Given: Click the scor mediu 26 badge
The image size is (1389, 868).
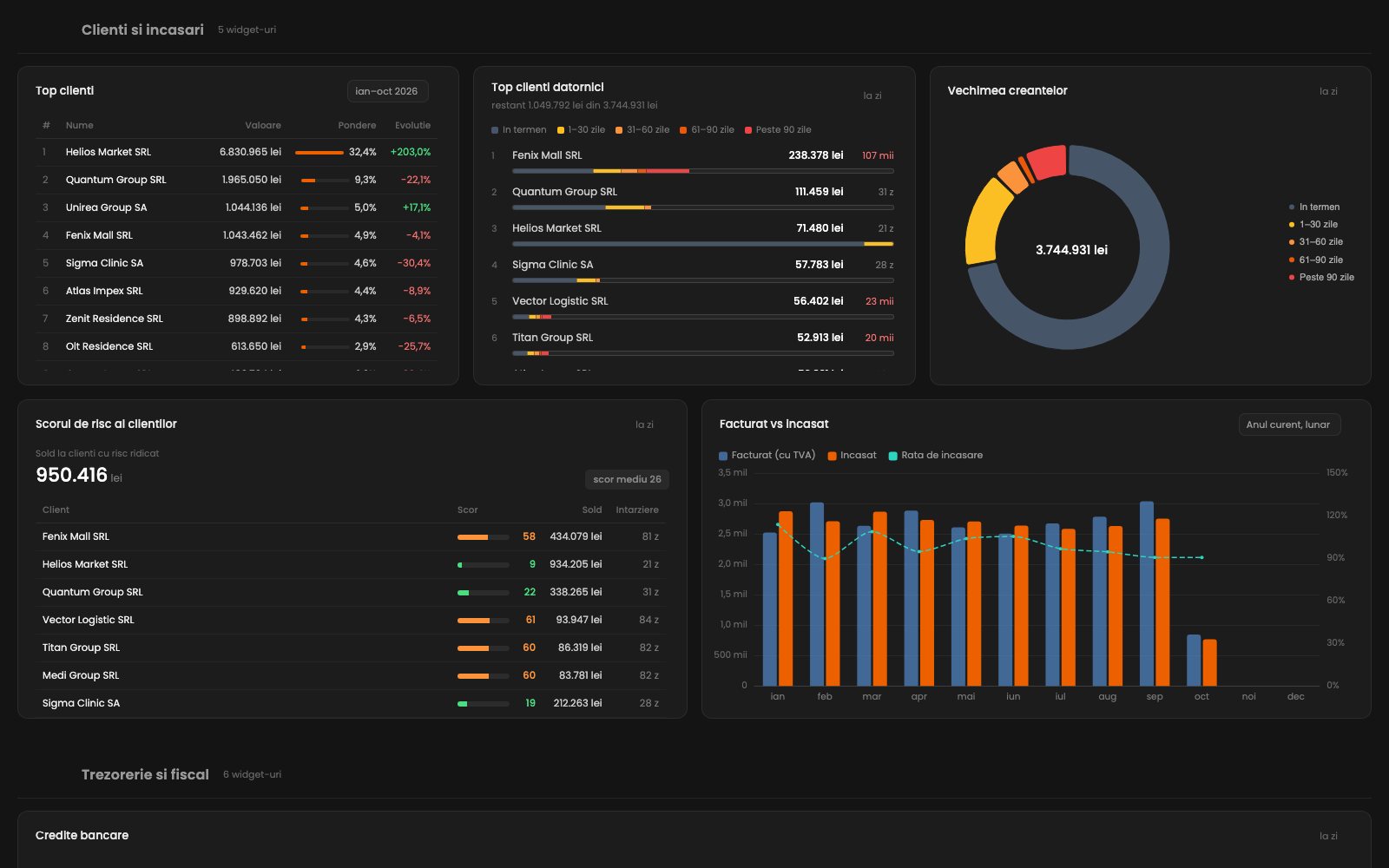Looking at the screenshot, I should coord(627,479).
